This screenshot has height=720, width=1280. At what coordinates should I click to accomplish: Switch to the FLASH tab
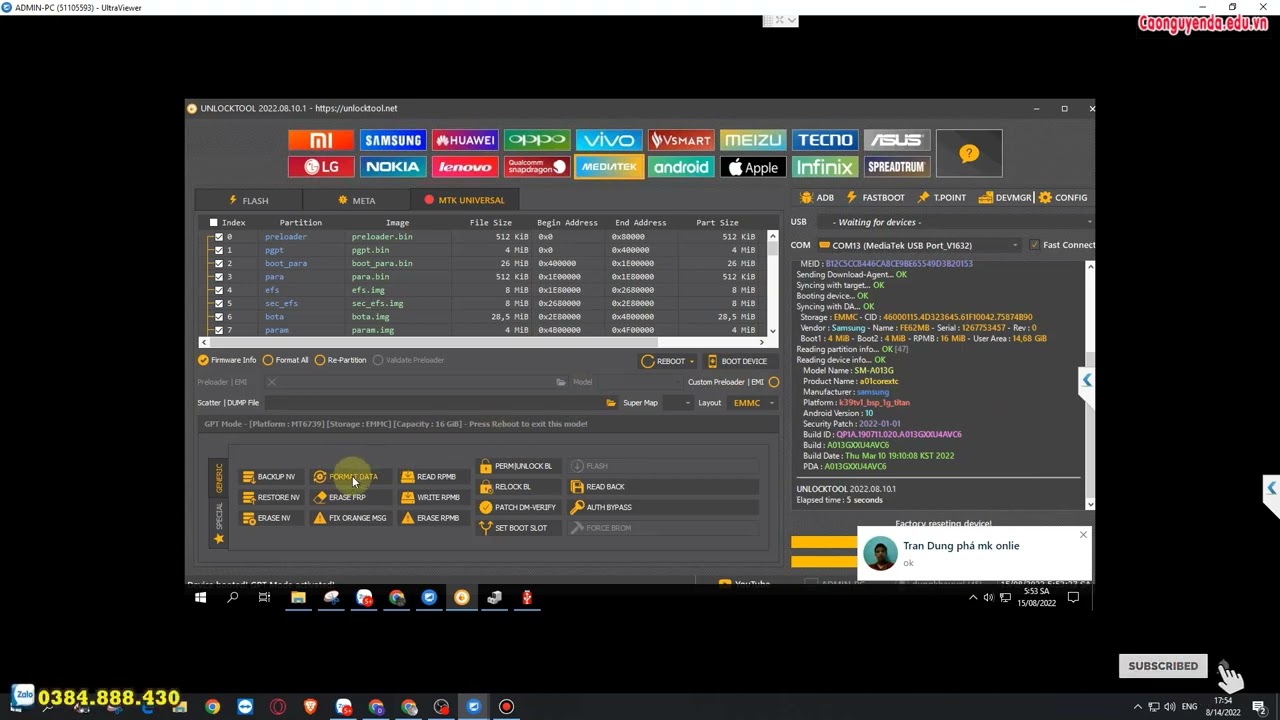point(248,200)
